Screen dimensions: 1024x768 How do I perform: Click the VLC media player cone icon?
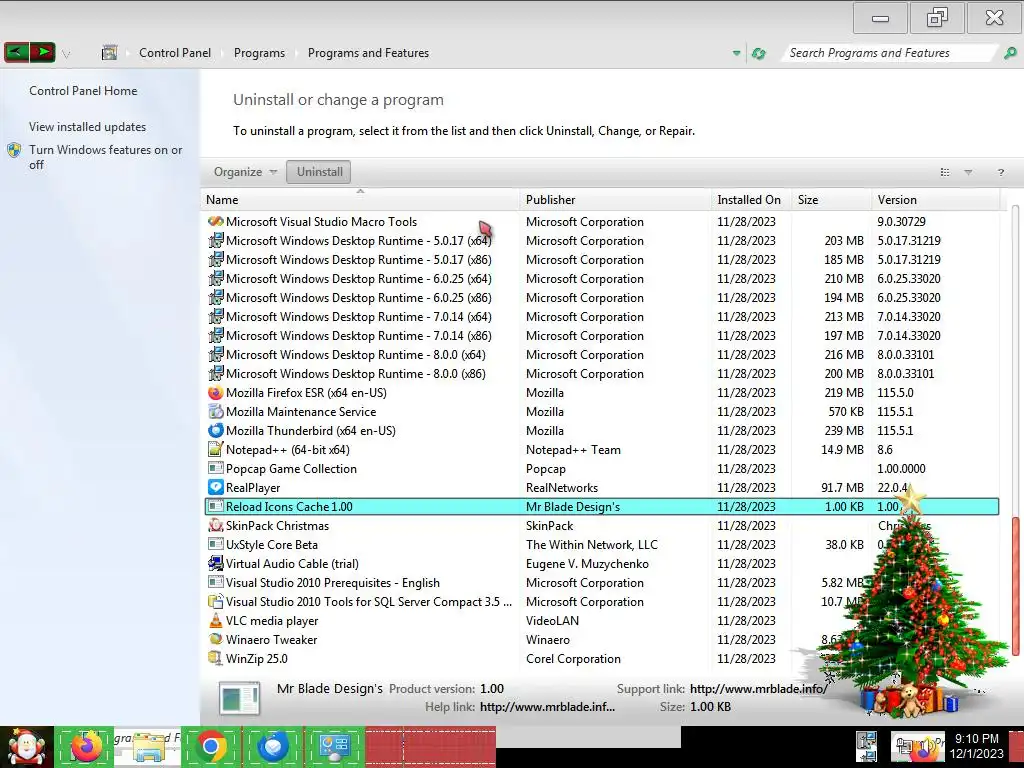click(x=216, y=620)
